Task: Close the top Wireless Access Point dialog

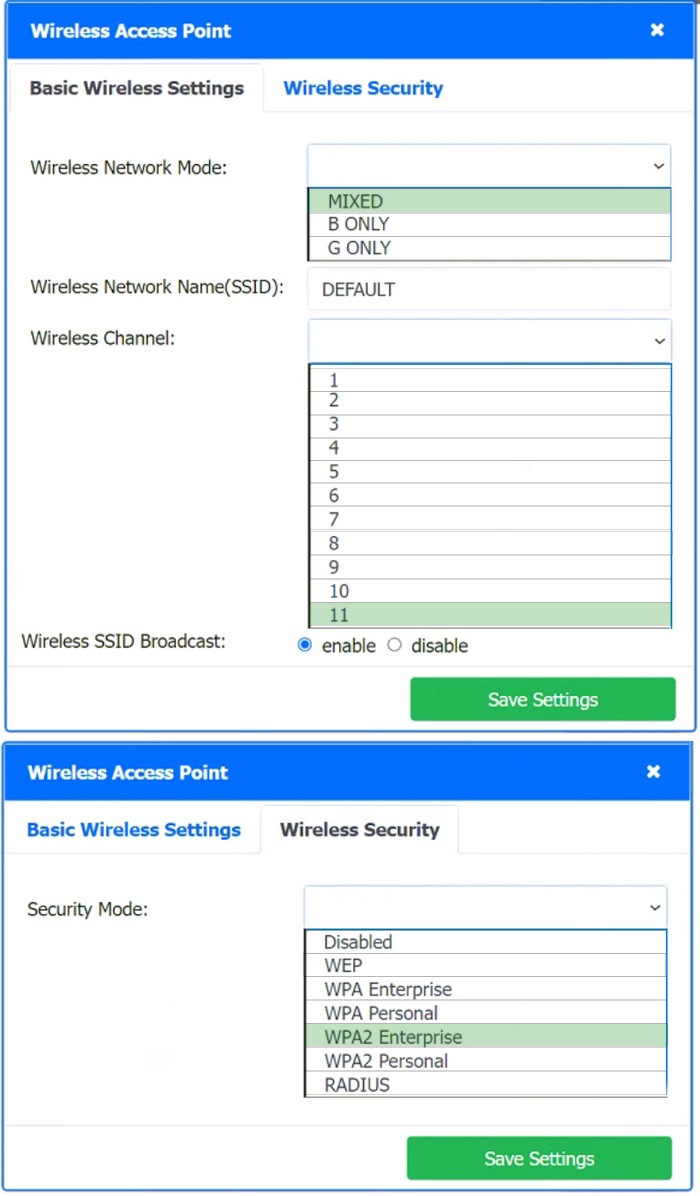Action: pyautogui.click(x=657, y=30)
